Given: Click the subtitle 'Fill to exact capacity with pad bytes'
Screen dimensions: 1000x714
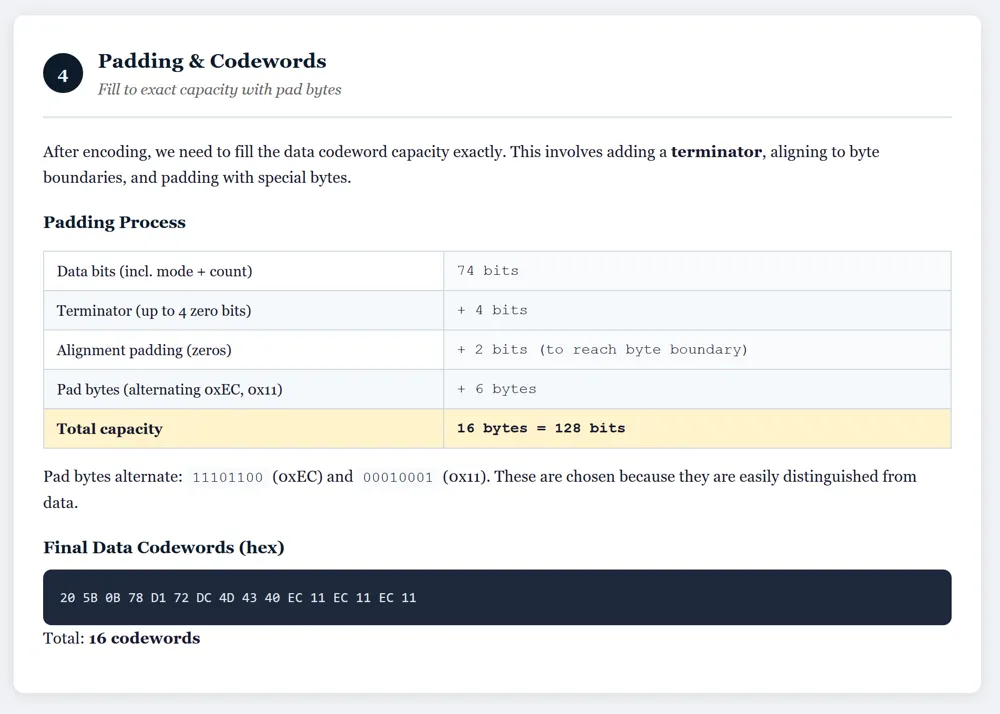Looking at the screenshot, I should pyautogui.click(x=219, y=89).
